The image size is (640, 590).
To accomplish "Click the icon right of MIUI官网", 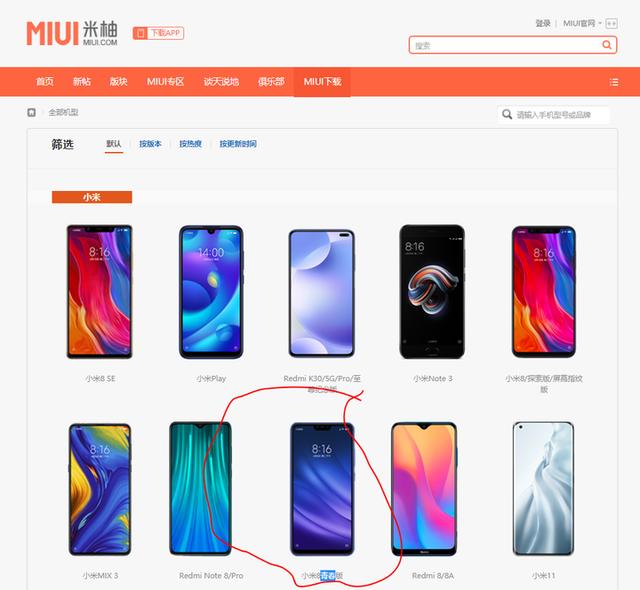I will point(611,24).
